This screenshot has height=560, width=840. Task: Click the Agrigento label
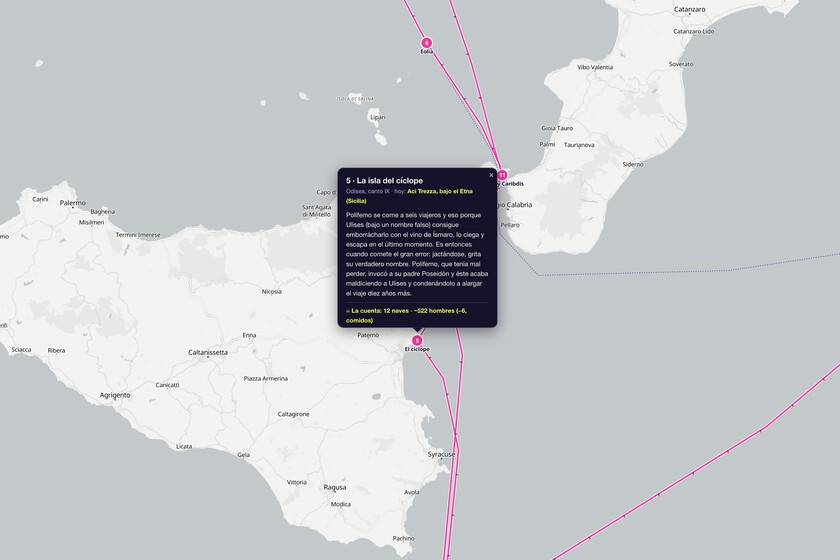115,395
